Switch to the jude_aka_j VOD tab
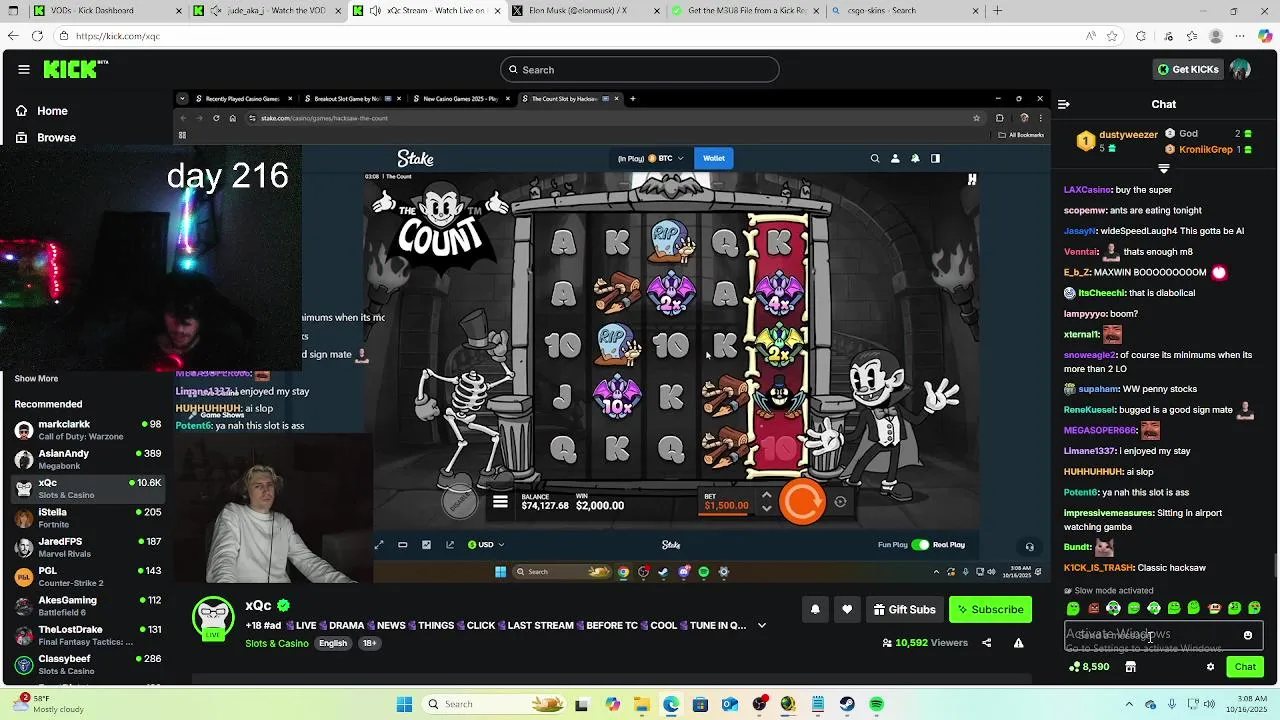Image resolution: width=1280 pixels, height=720 pixels. click(268, 11)
